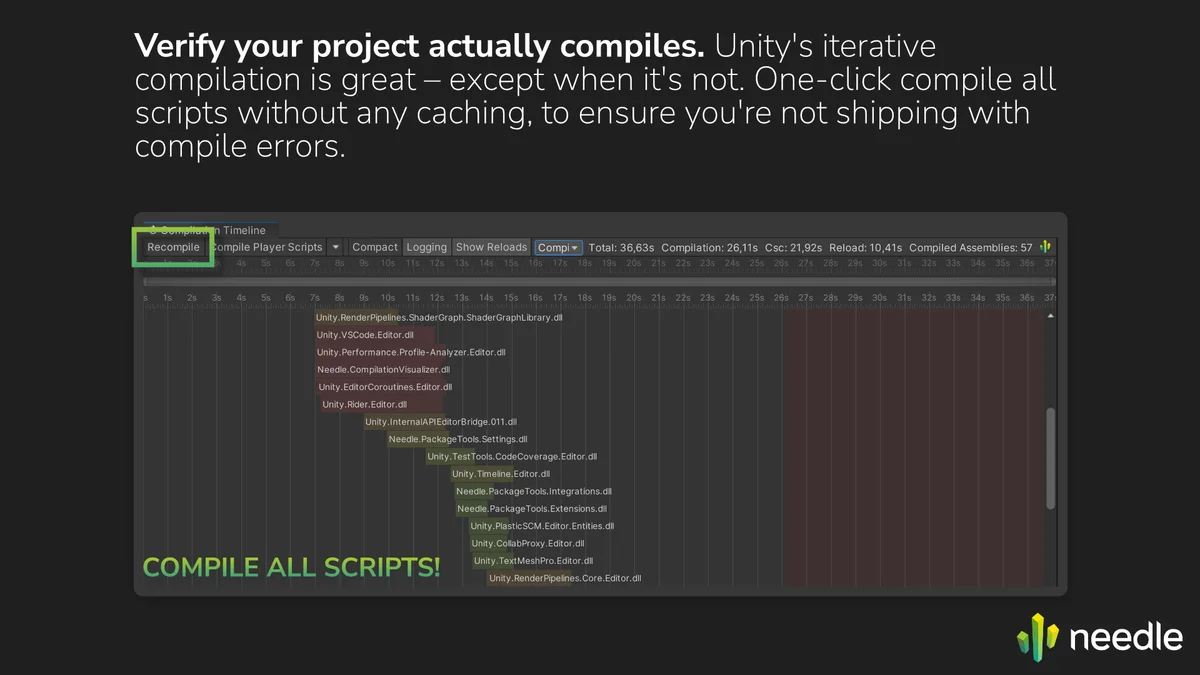Select the Unity.Rider.Editor.dll timeline bar
Viewport: 1200px width, 675px height.
click(x=364, y=405)
